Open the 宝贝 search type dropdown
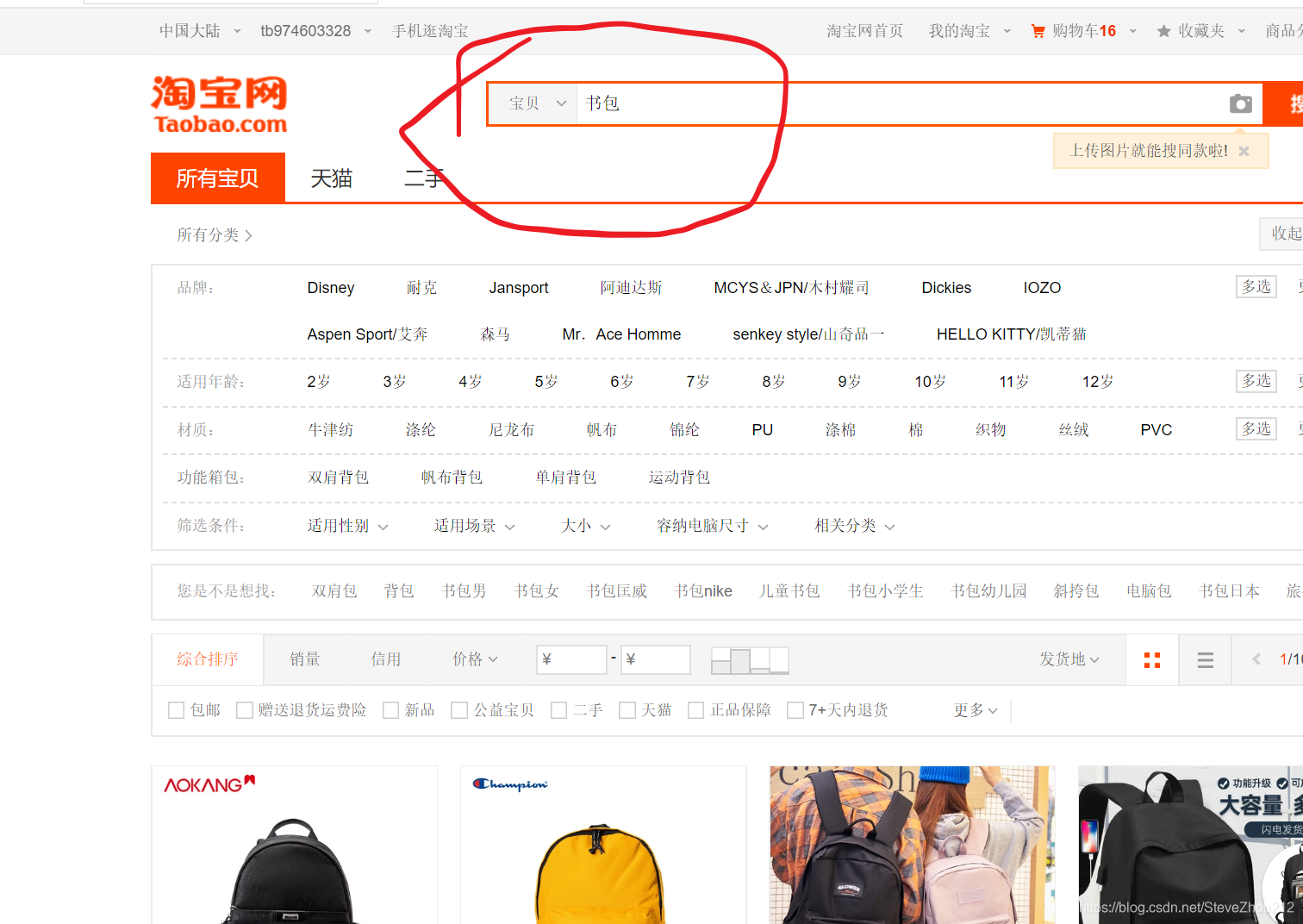This screenshot has width=1303, height=924. [533, 103]
